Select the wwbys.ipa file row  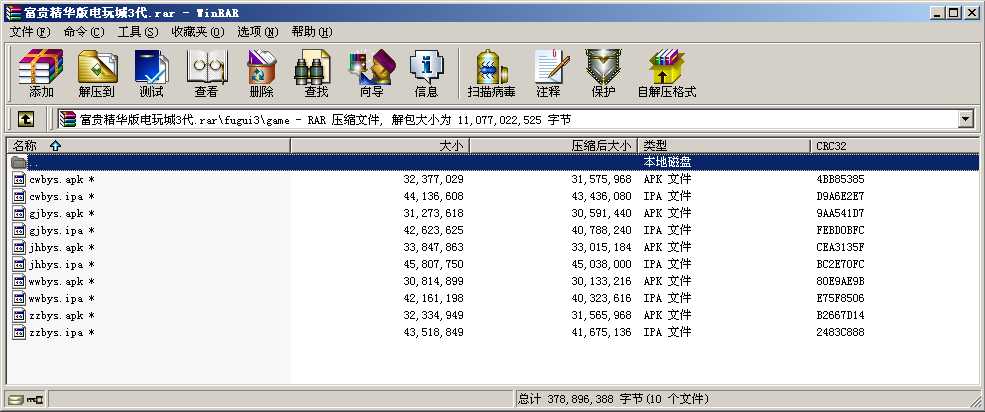click(492, 298)
